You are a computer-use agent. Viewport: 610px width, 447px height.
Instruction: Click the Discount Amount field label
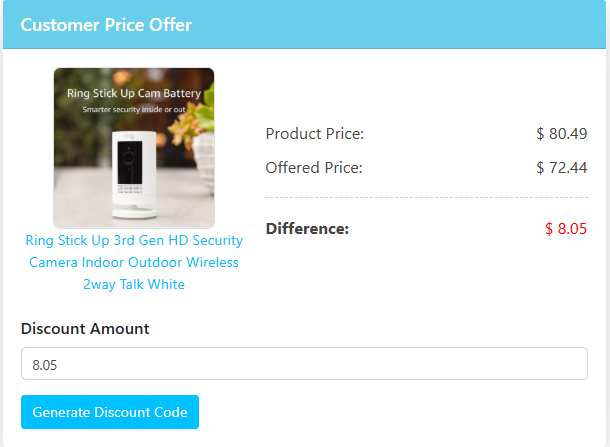click(85, 329)
